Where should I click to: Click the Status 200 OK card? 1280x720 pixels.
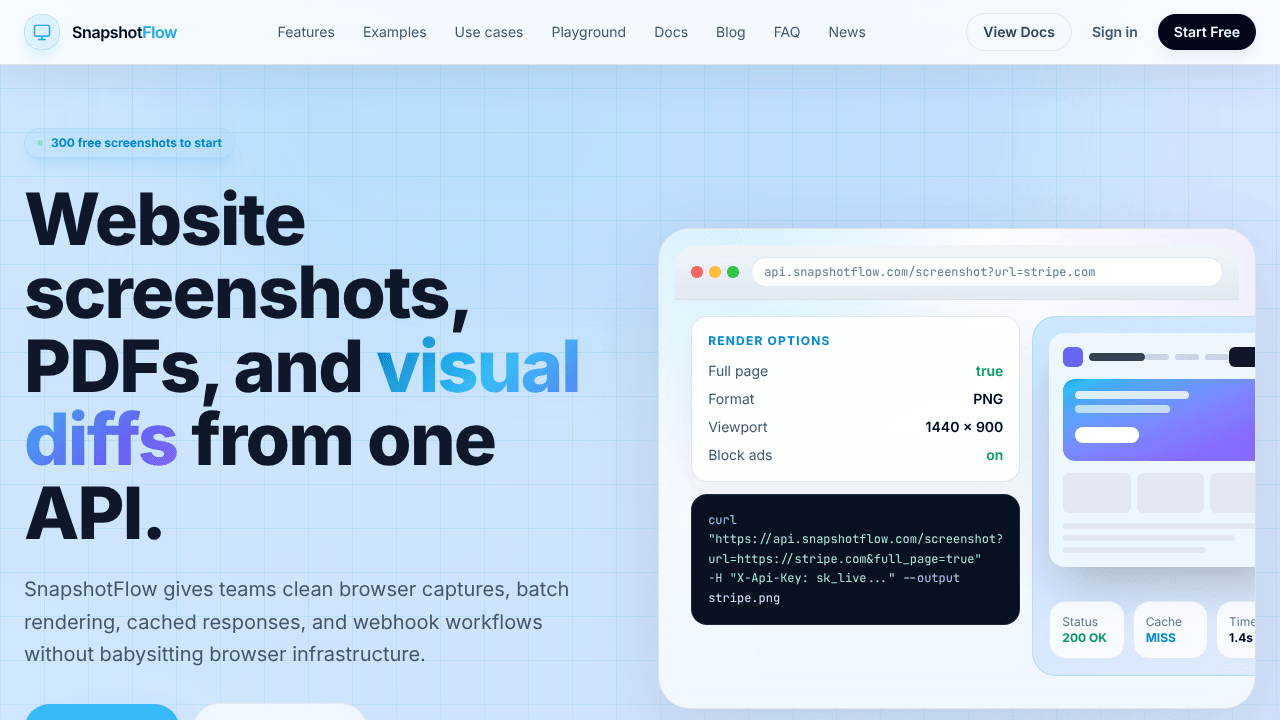pyautogui.click(x=1087, y=629)
